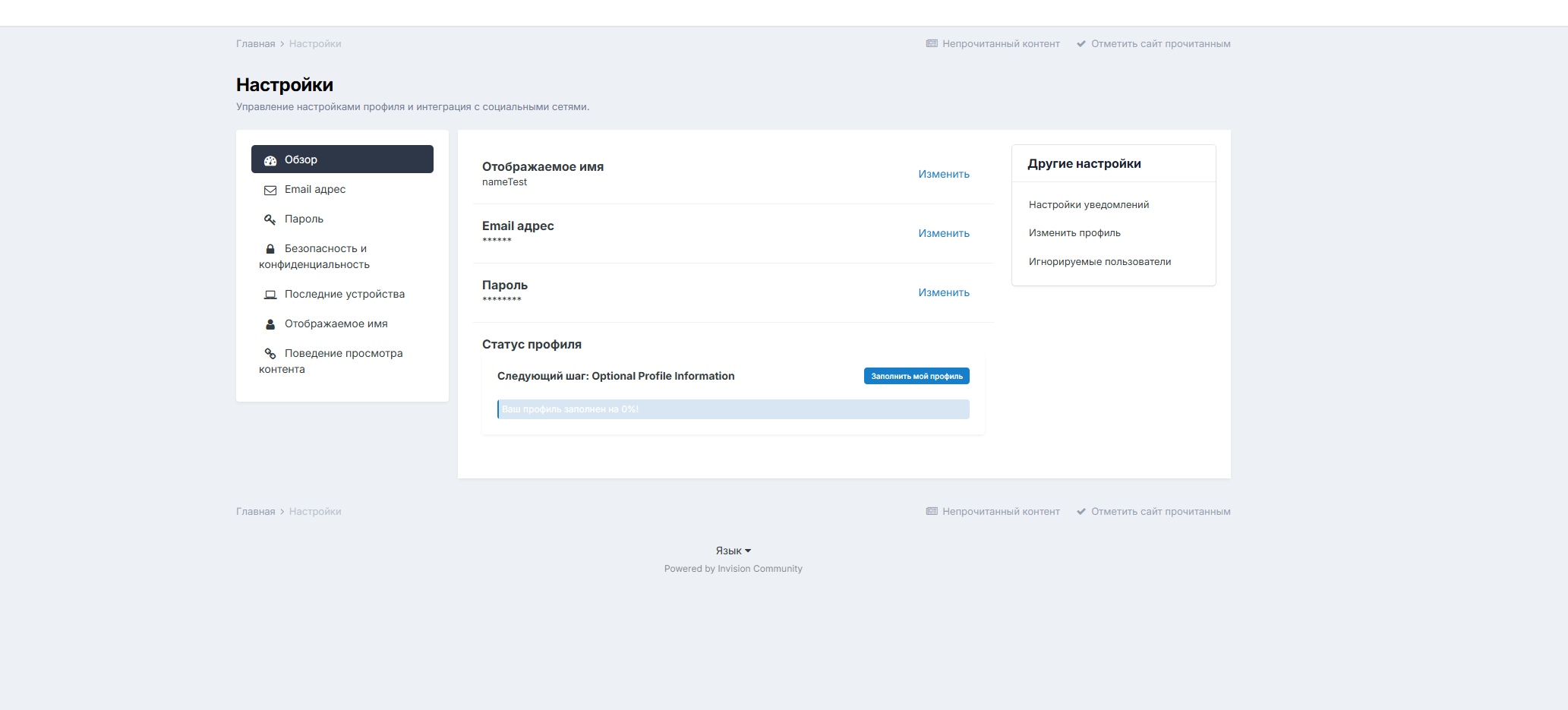Click the Настройки page title
The height and width of the screenshot is (710, 1568).
[x=285, y=85]
